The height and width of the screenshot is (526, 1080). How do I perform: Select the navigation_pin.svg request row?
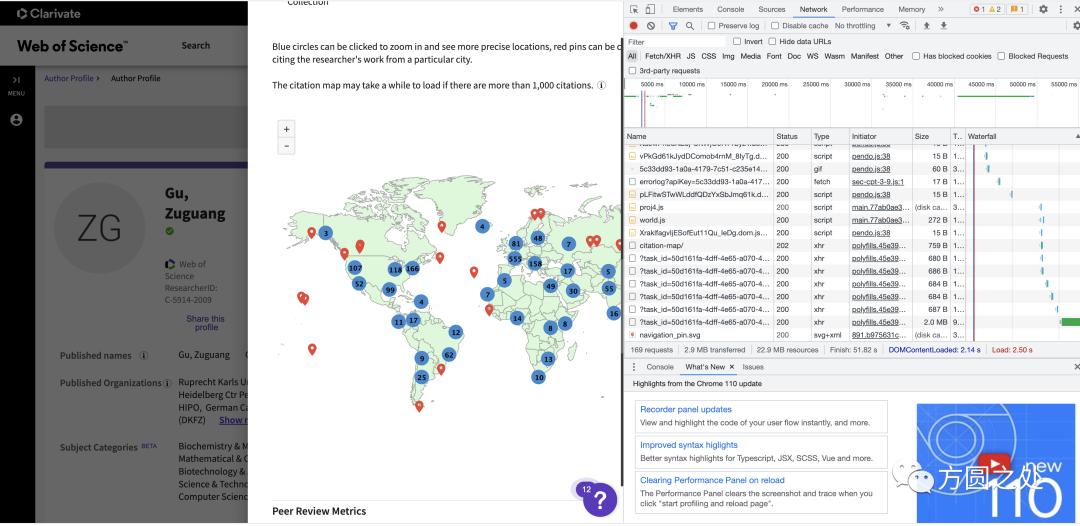pos(852,335)
